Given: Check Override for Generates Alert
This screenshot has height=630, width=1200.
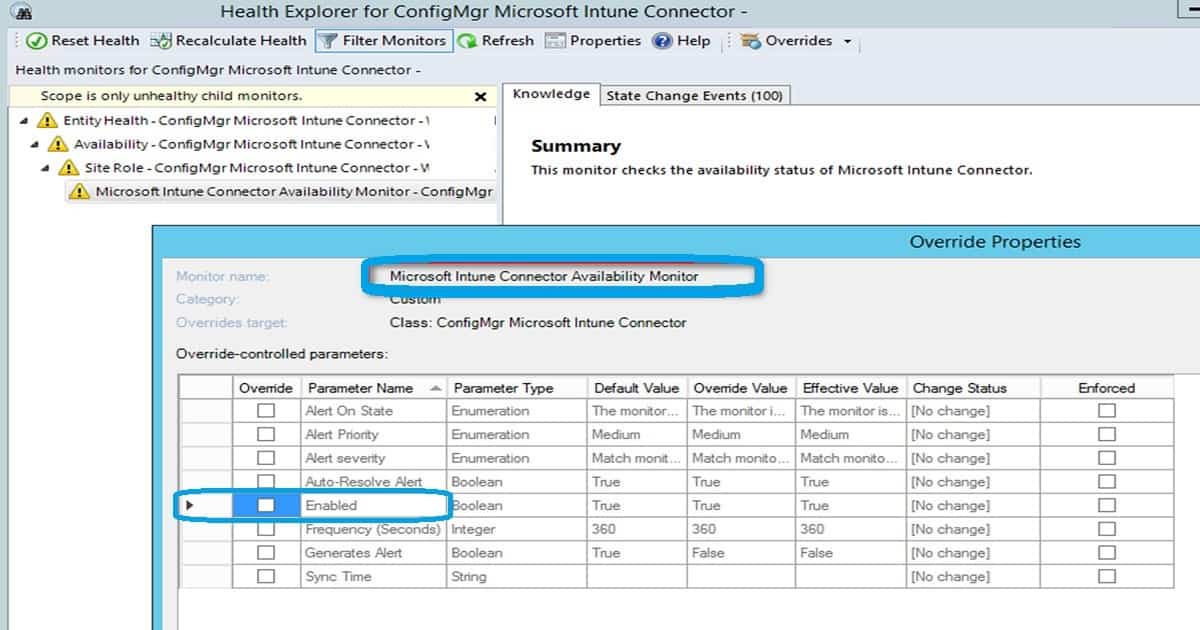Looking at the screenshot, I should click(x=266, y=553).
